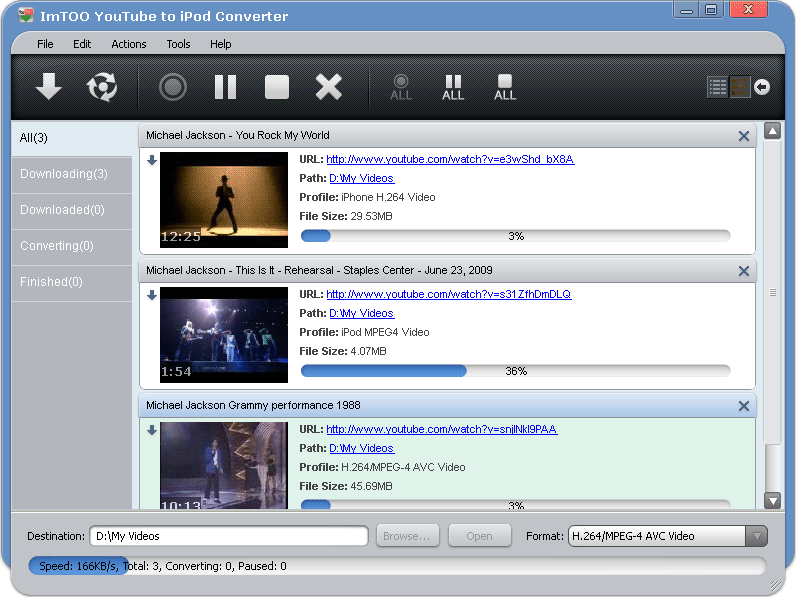Click the task list scrollbar thumb
Screen dimensions: 796x597
772,293
